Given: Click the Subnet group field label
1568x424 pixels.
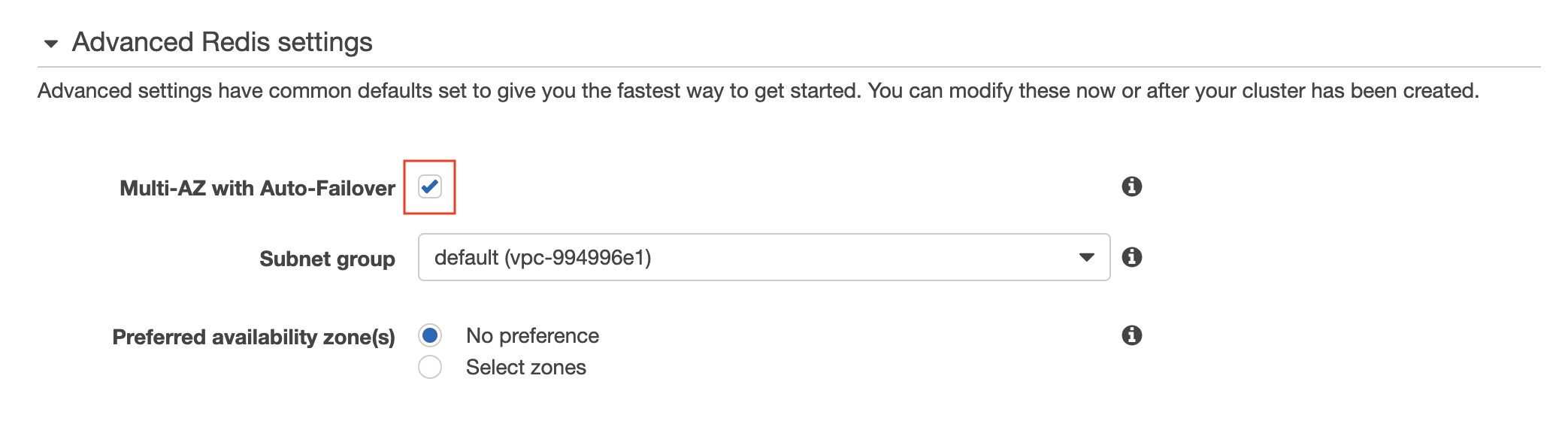Looking at the screenshot, I should 327,259.
